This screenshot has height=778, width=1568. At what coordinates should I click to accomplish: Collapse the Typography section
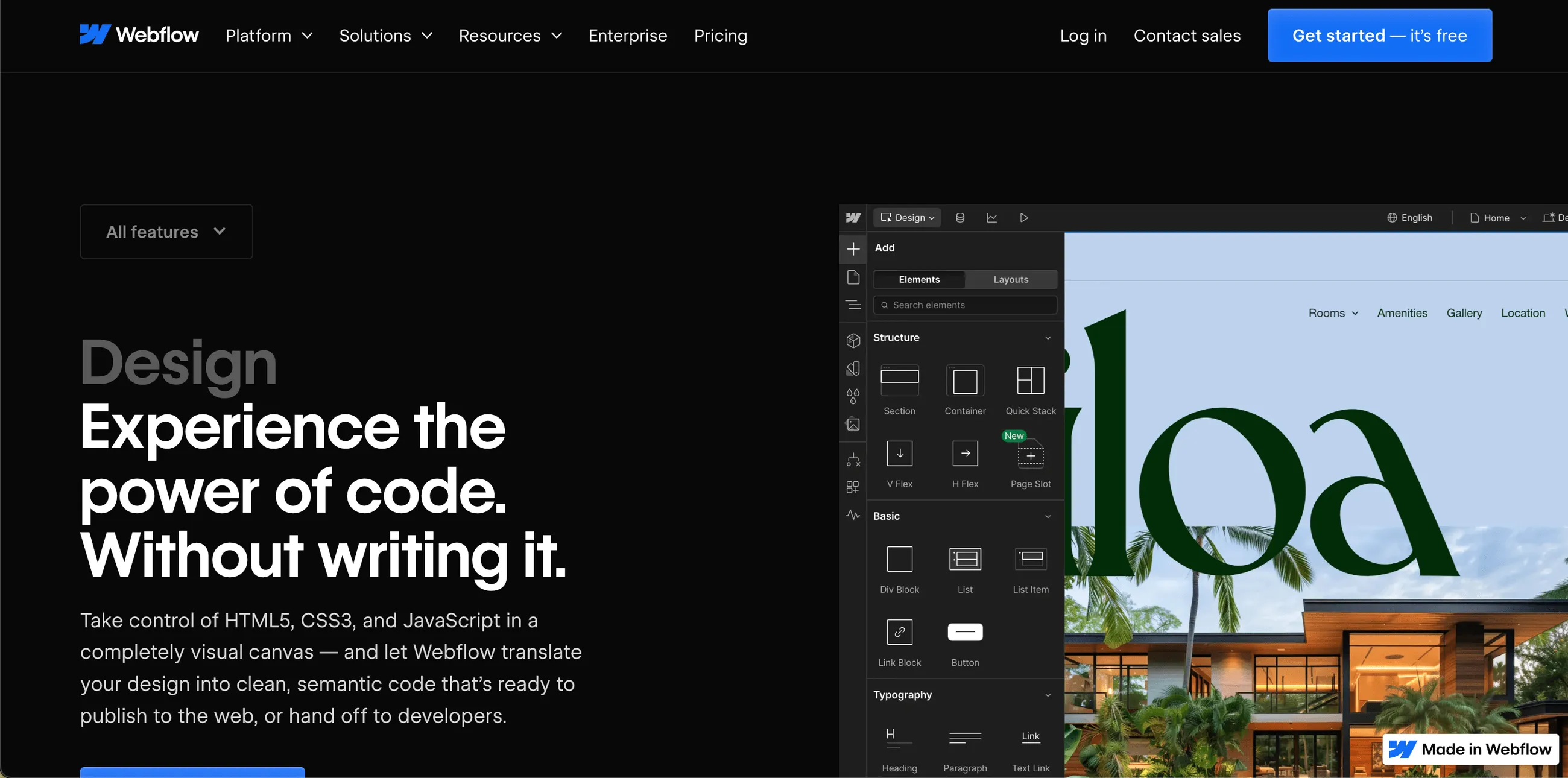[1048, 695]
